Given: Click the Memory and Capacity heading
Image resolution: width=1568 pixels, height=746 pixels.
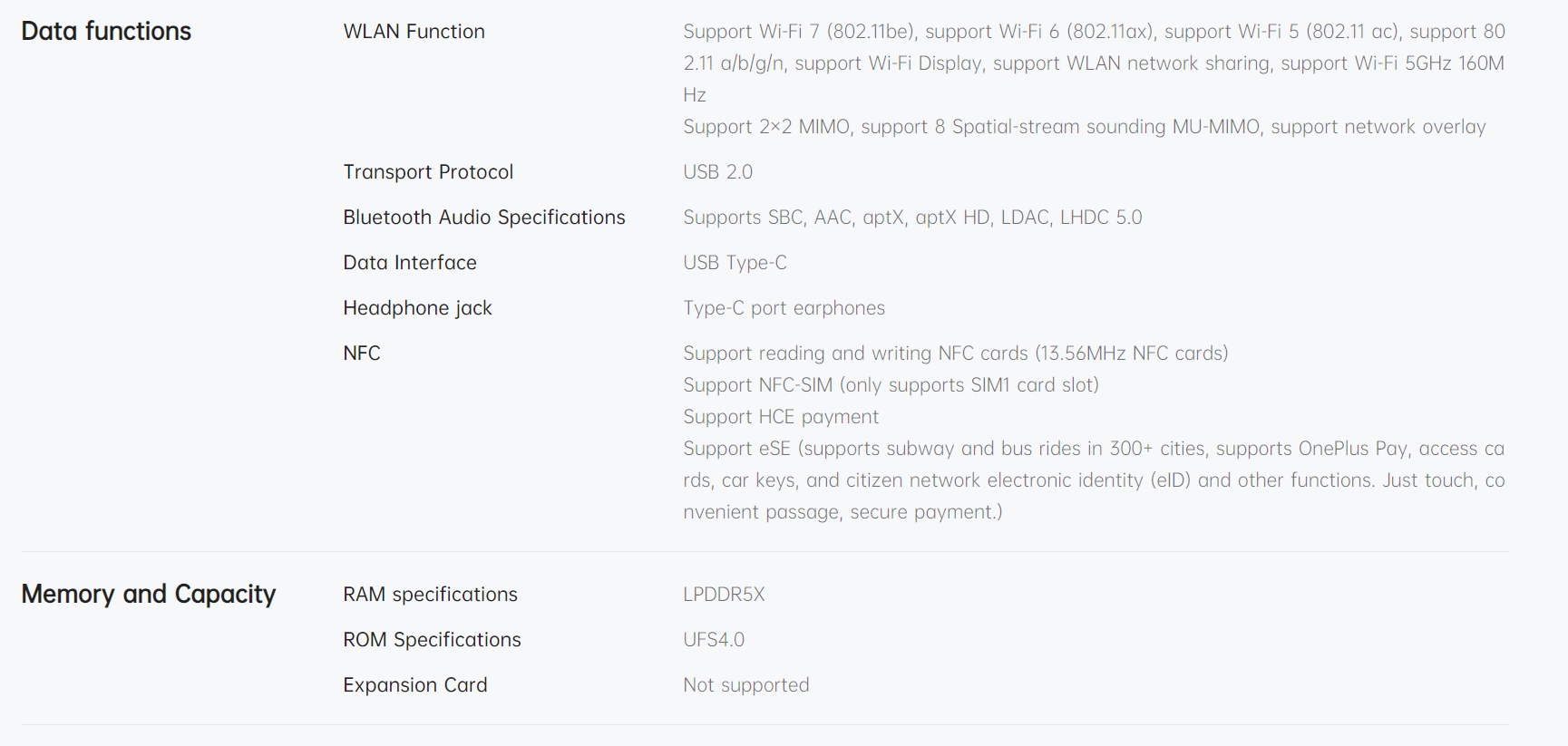Looking at the screenshot, I should (x=149, y=594).
